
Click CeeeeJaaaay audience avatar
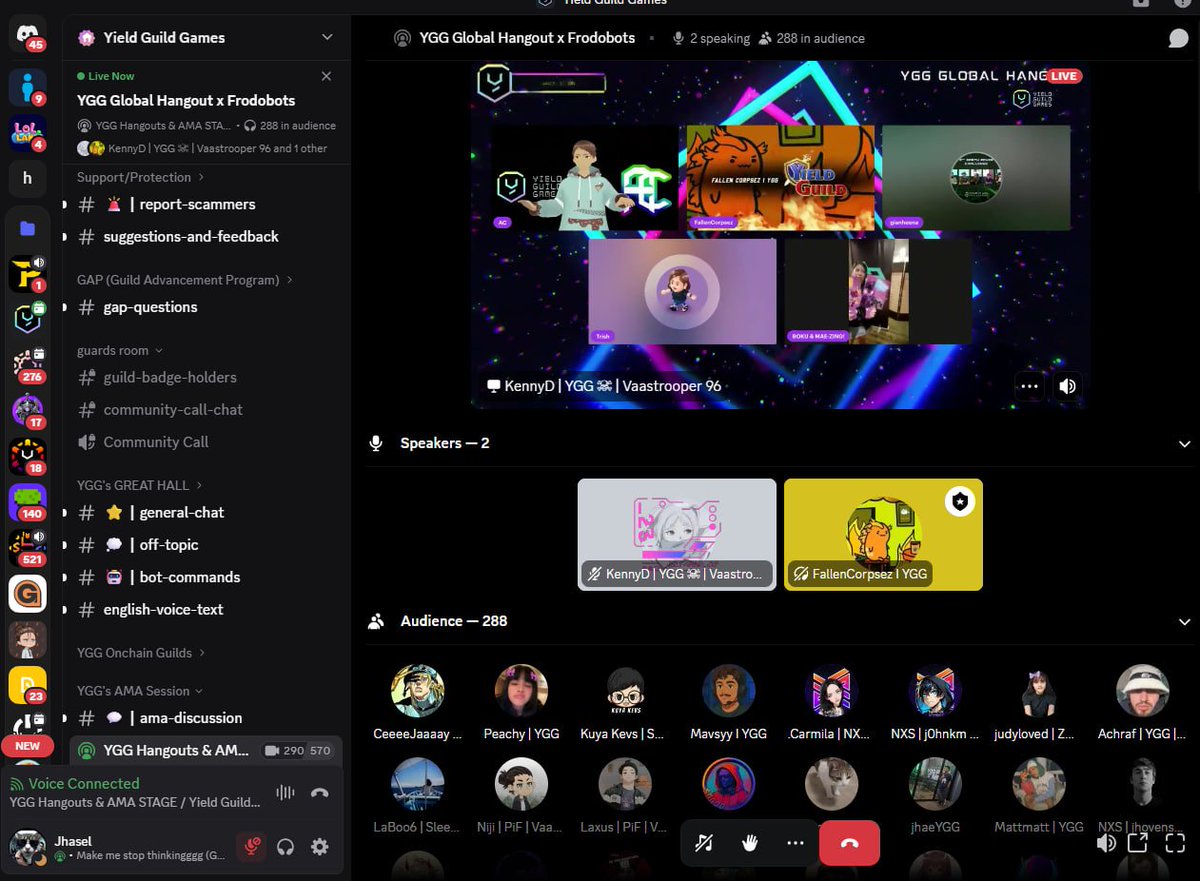point(418,691)
